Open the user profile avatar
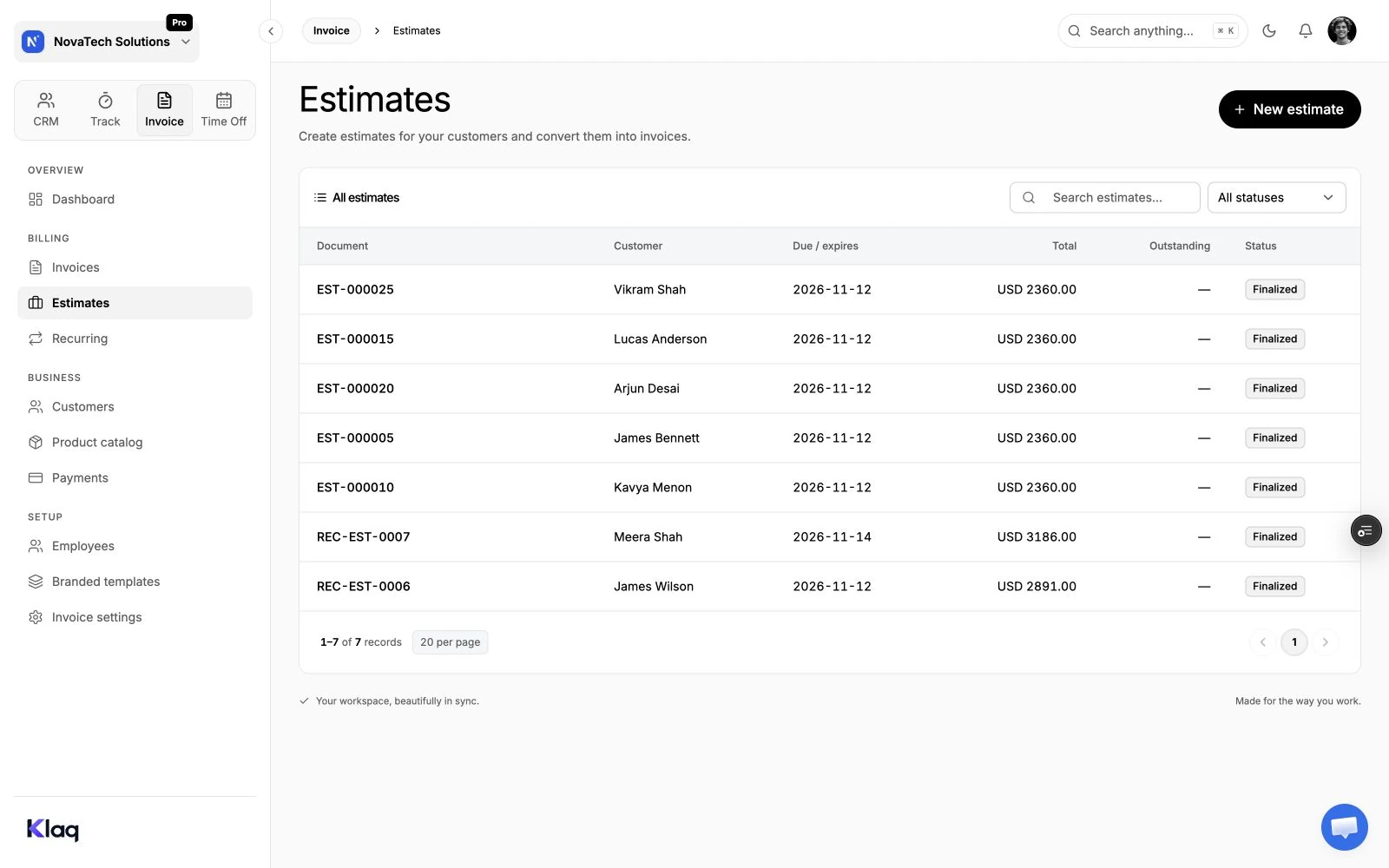1389x868 pixels. 1342,31
